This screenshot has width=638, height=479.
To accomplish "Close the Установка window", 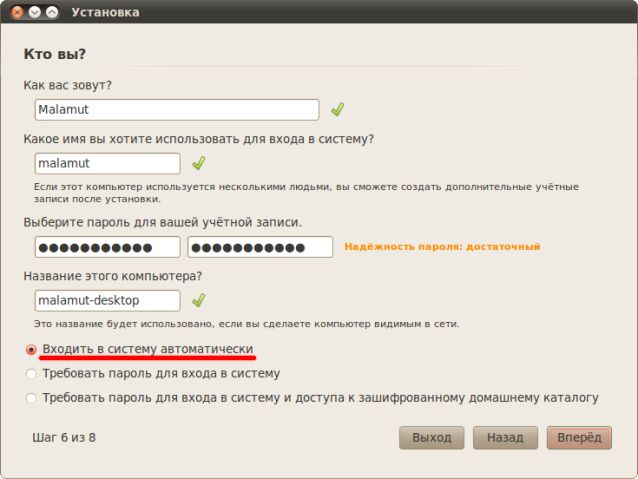I will [17, 12].
